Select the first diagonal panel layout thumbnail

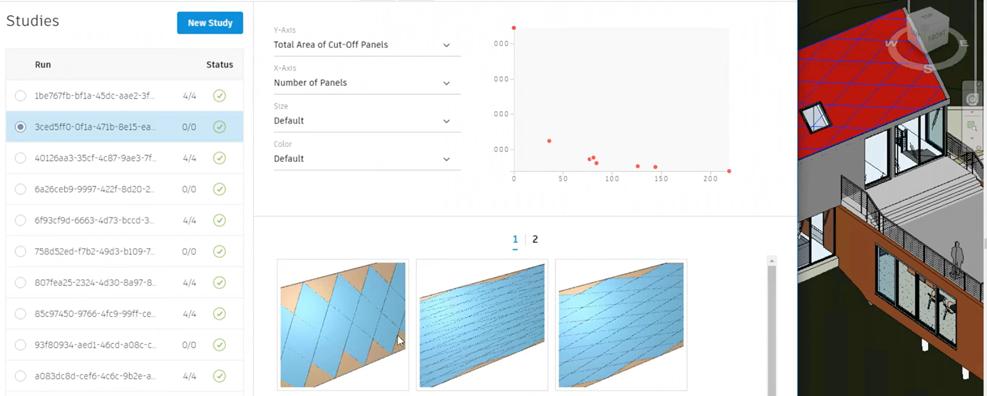[x=343, y=325]
